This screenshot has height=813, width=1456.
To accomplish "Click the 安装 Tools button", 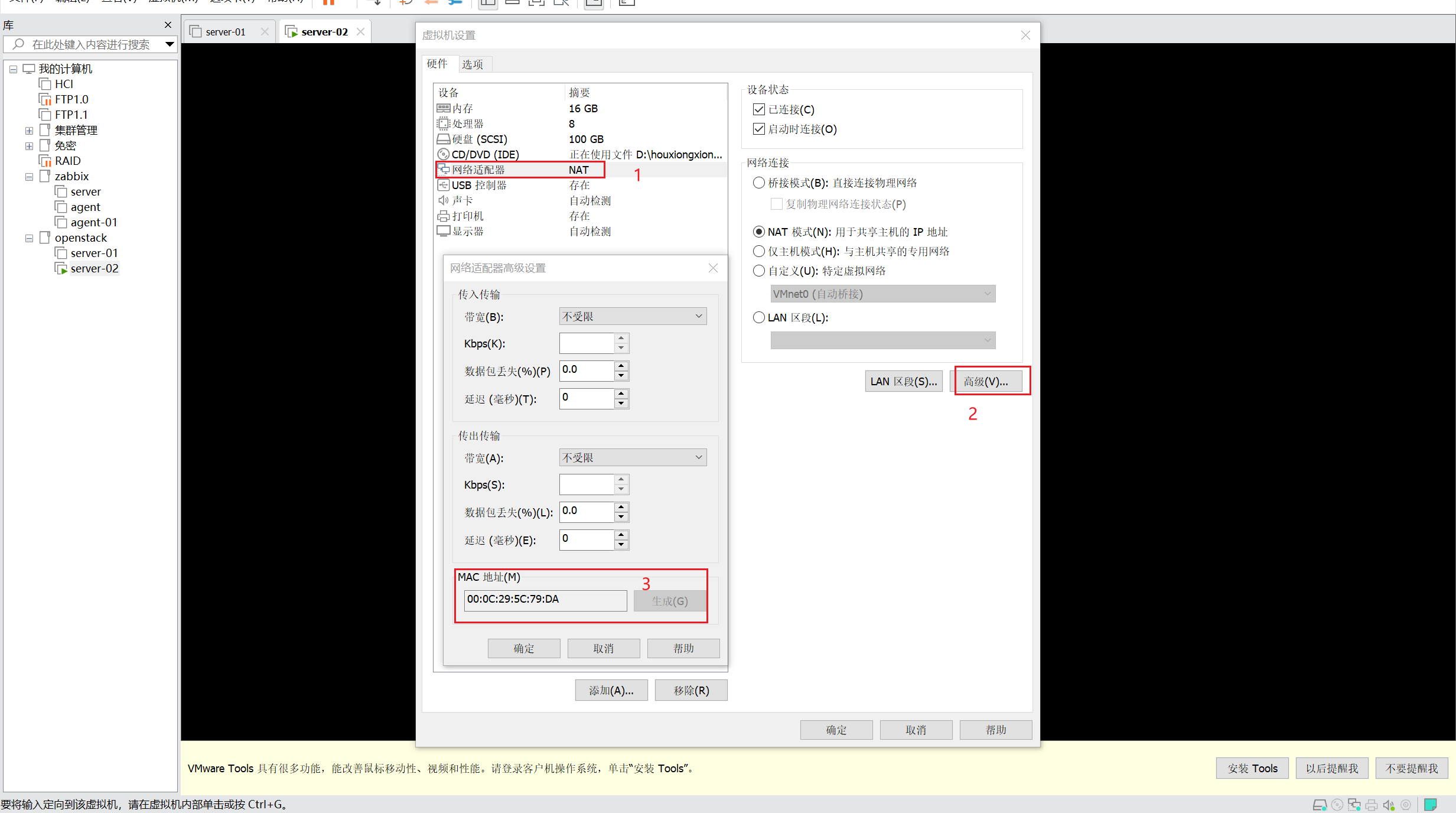I will coord(1252,768).
